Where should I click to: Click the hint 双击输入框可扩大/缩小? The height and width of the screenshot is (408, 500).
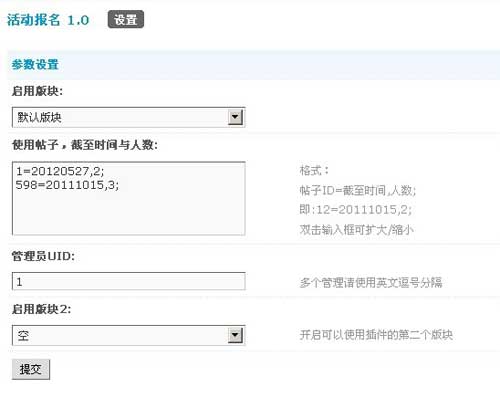[x=357, y=229]
